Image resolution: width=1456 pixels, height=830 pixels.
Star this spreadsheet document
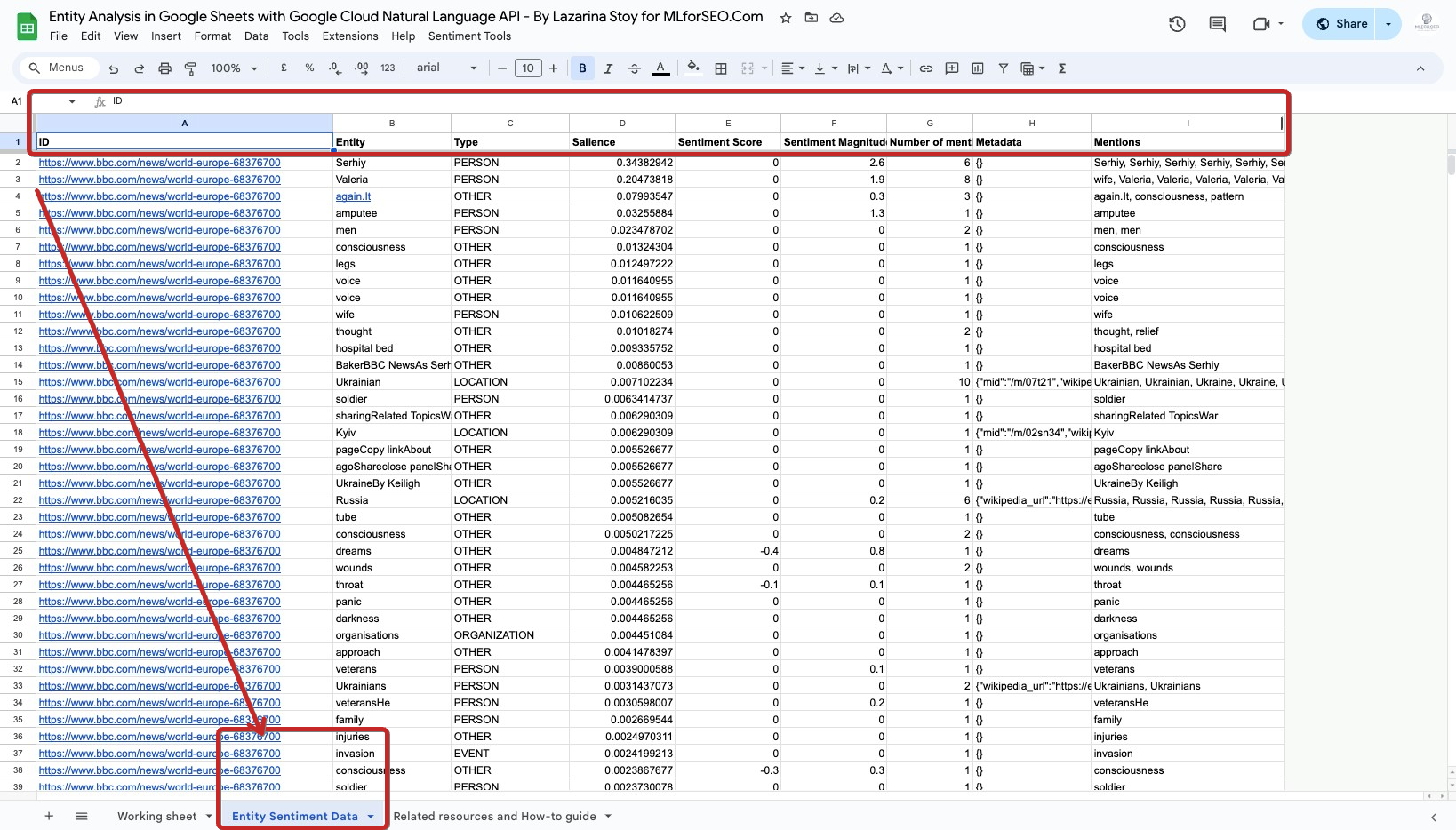pos(786,18)
